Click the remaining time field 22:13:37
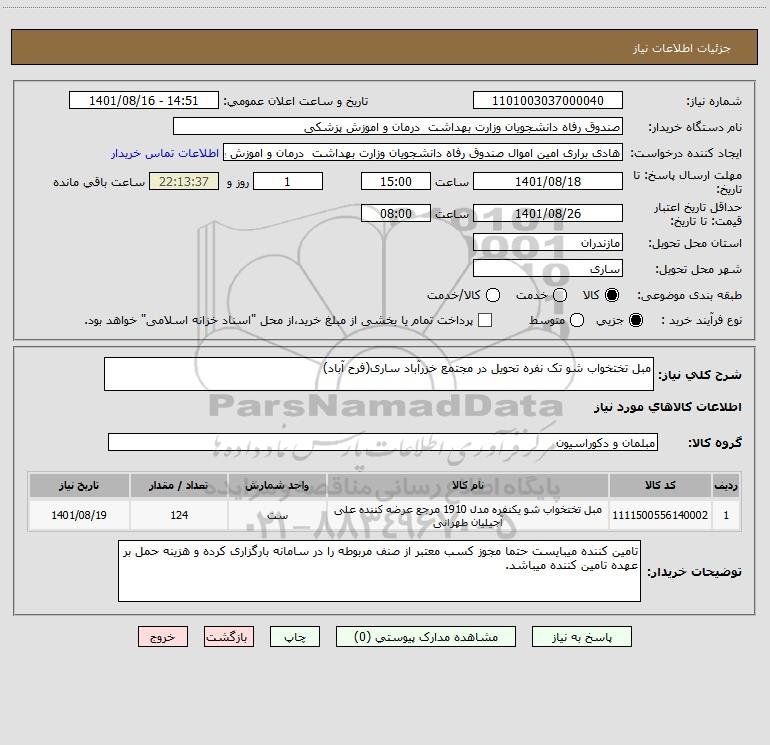The width and height of the screenshot is (770, 745). 184,181
